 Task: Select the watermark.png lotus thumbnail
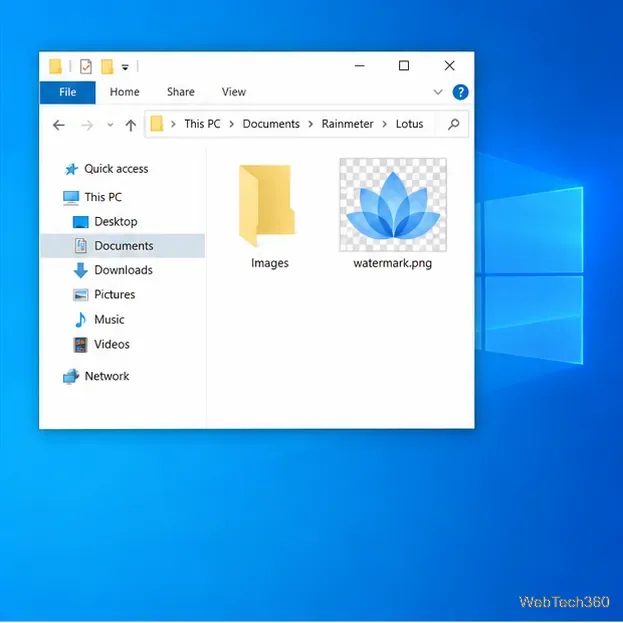pos(393,205)
